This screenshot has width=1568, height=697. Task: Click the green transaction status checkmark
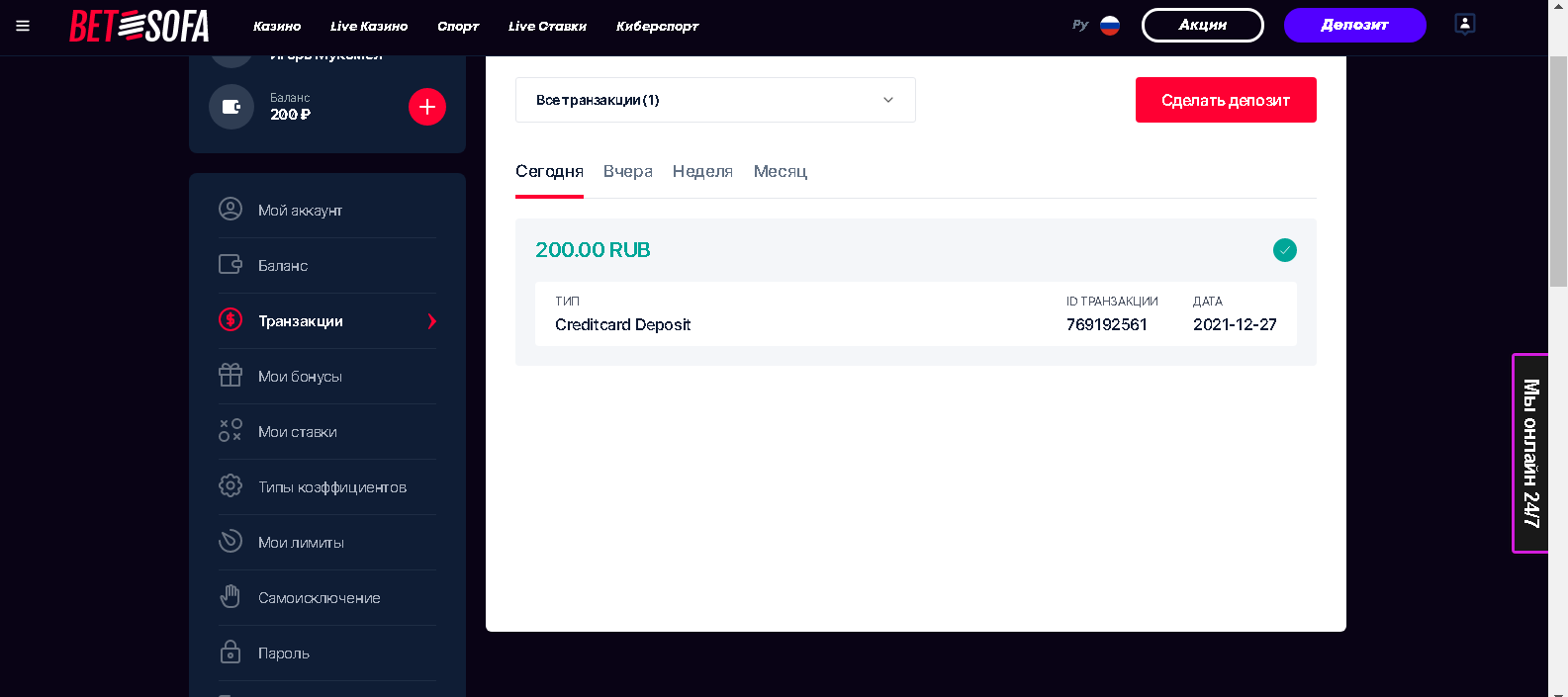coord(1284,250)
